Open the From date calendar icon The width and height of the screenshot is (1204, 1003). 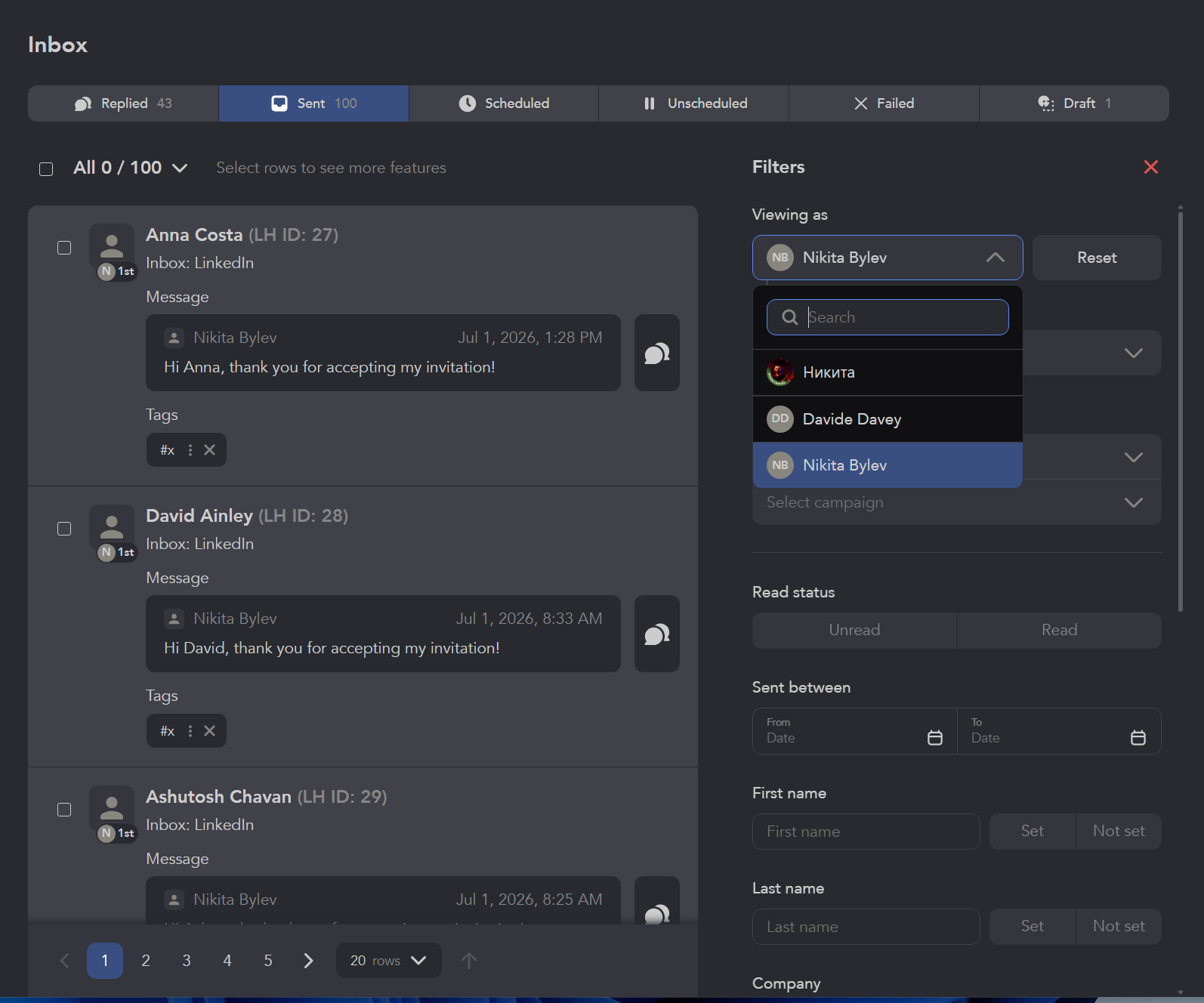click(935, 738)
